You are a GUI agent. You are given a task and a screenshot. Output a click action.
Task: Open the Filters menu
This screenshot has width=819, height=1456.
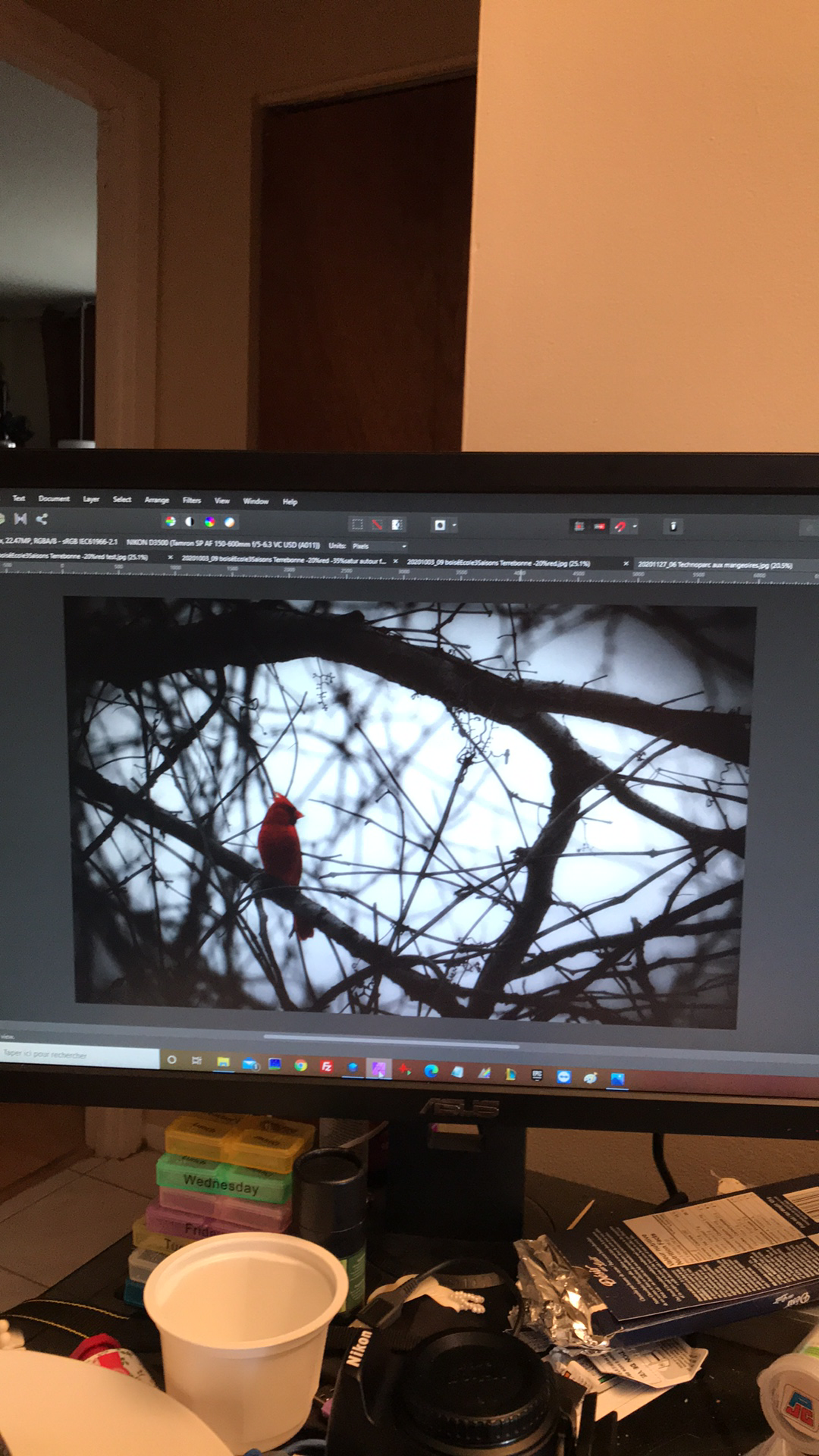pos(192,500)
